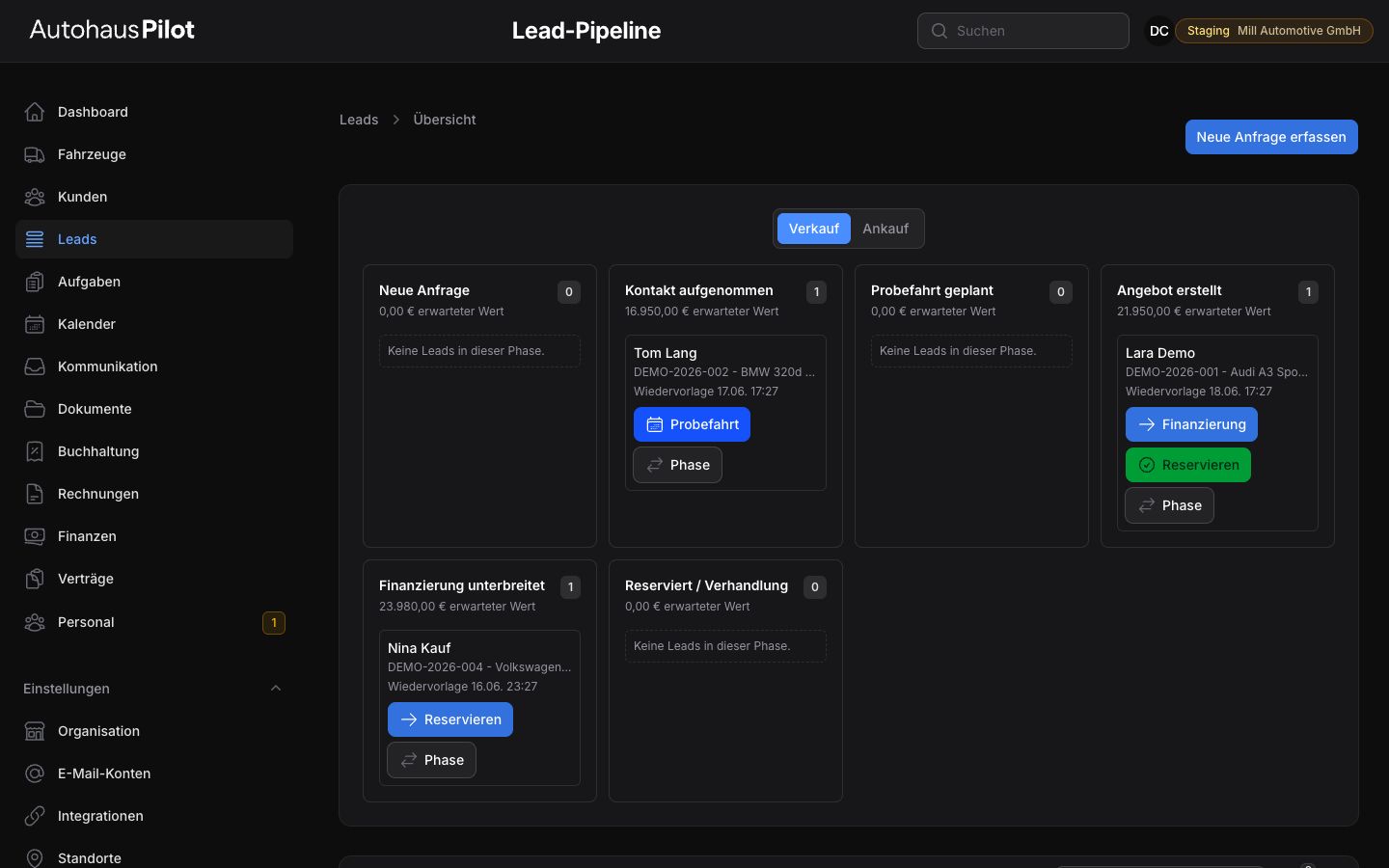Click the Kunden people icon
The width and height of the screenshot is (1389, 868).
(35, 197)
